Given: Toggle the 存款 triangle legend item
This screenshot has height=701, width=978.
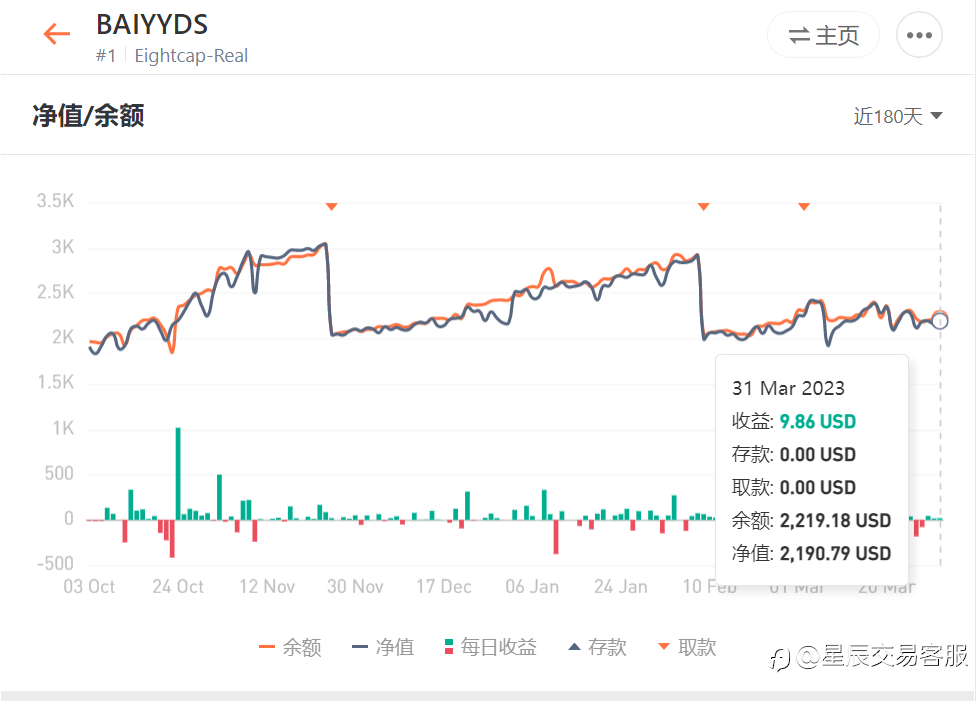Looking at the screenshot, I should click(597, 647).
